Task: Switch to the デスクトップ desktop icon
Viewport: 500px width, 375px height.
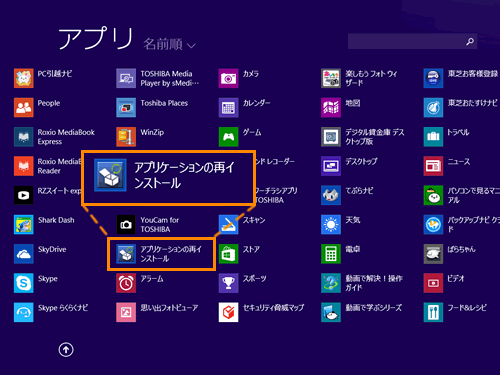Action: click(331, 166)
